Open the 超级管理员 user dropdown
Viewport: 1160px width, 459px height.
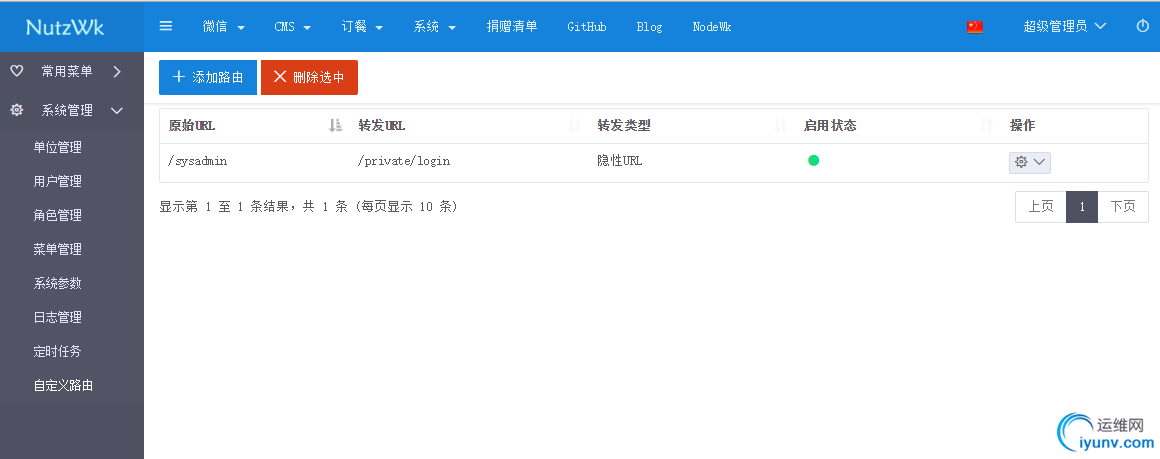click(x=1065, y=27)
